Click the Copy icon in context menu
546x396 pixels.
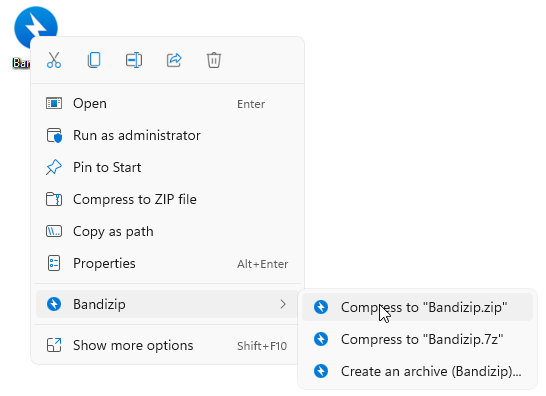(x=94, y=60)
